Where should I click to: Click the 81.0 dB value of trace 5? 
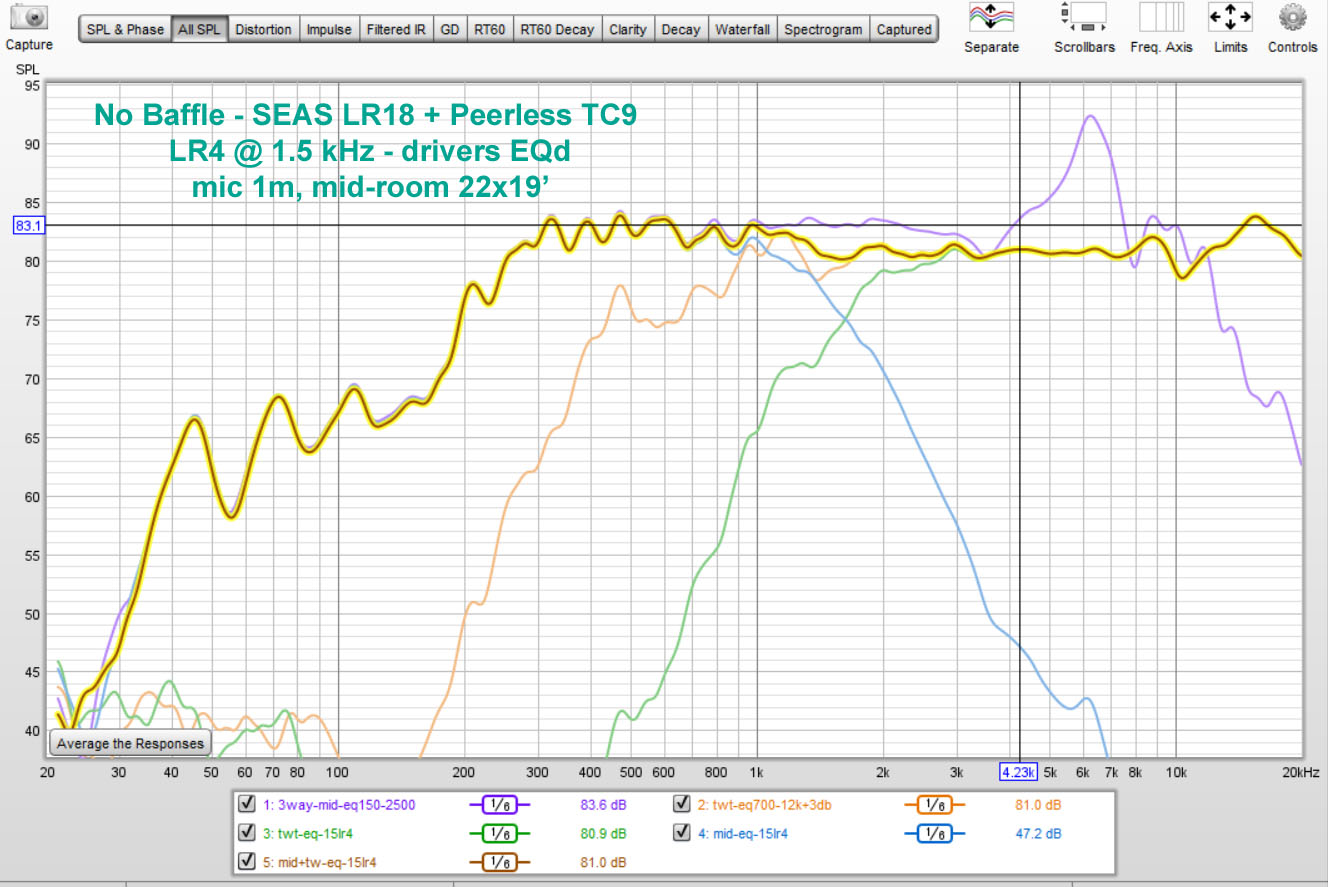pyautogui.click(x=603, y=861)
